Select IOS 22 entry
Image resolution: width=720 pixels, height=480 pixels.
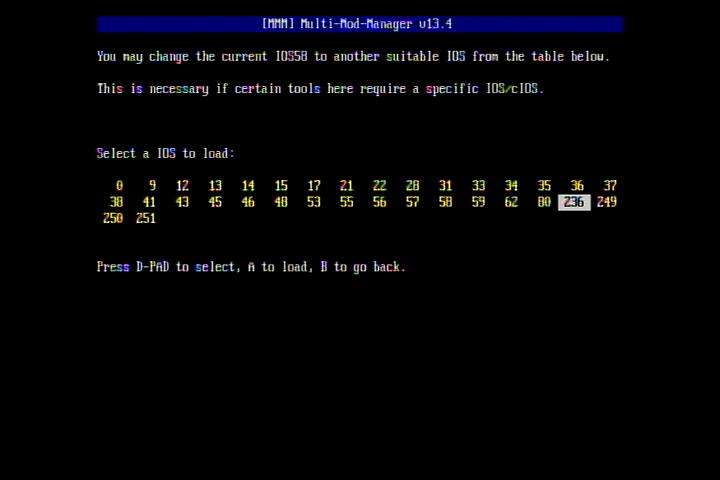(x=380, y=186)
